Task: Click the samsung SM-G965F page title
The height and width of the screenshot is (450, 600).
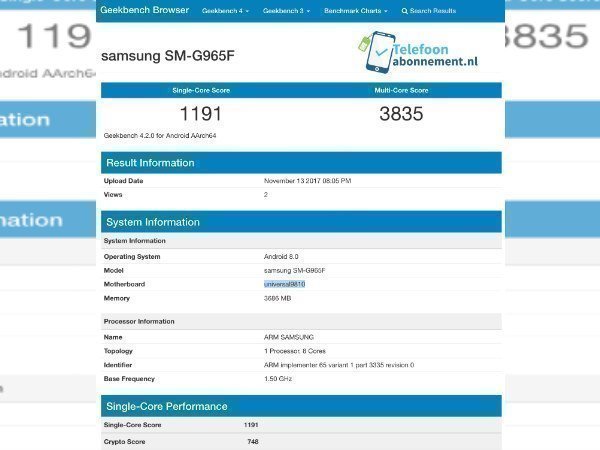Action: [x=168, y=56]
